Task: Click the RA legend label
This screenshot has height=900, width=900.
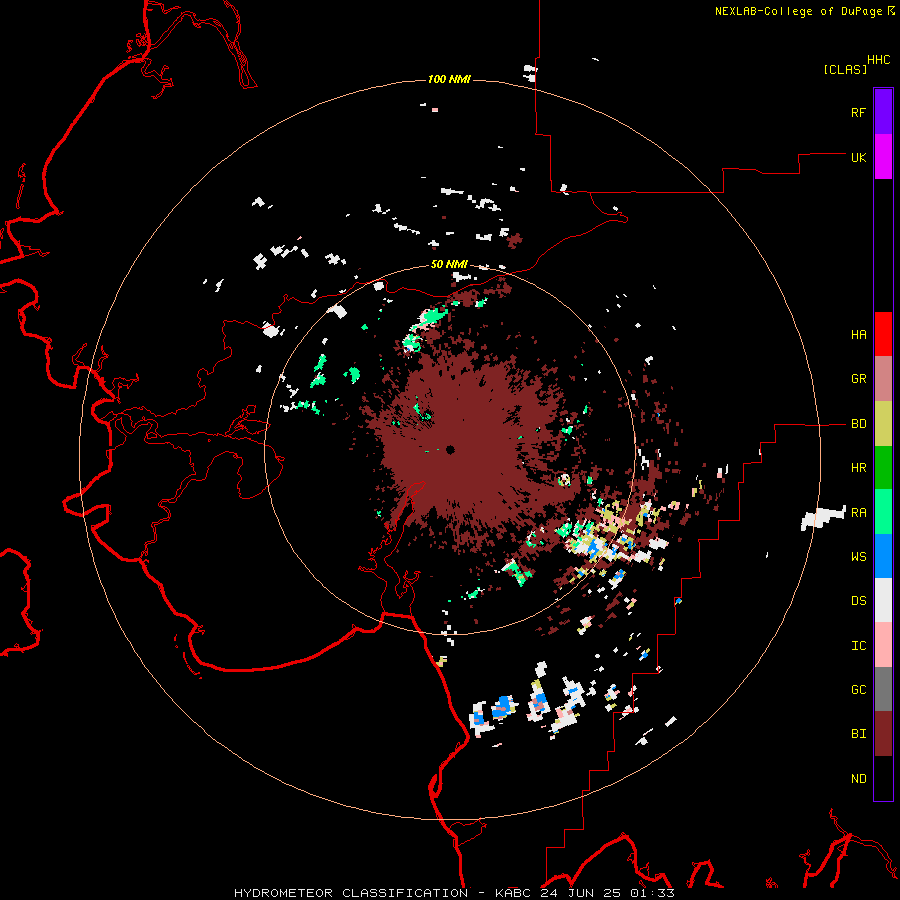Action: (858, 513)
